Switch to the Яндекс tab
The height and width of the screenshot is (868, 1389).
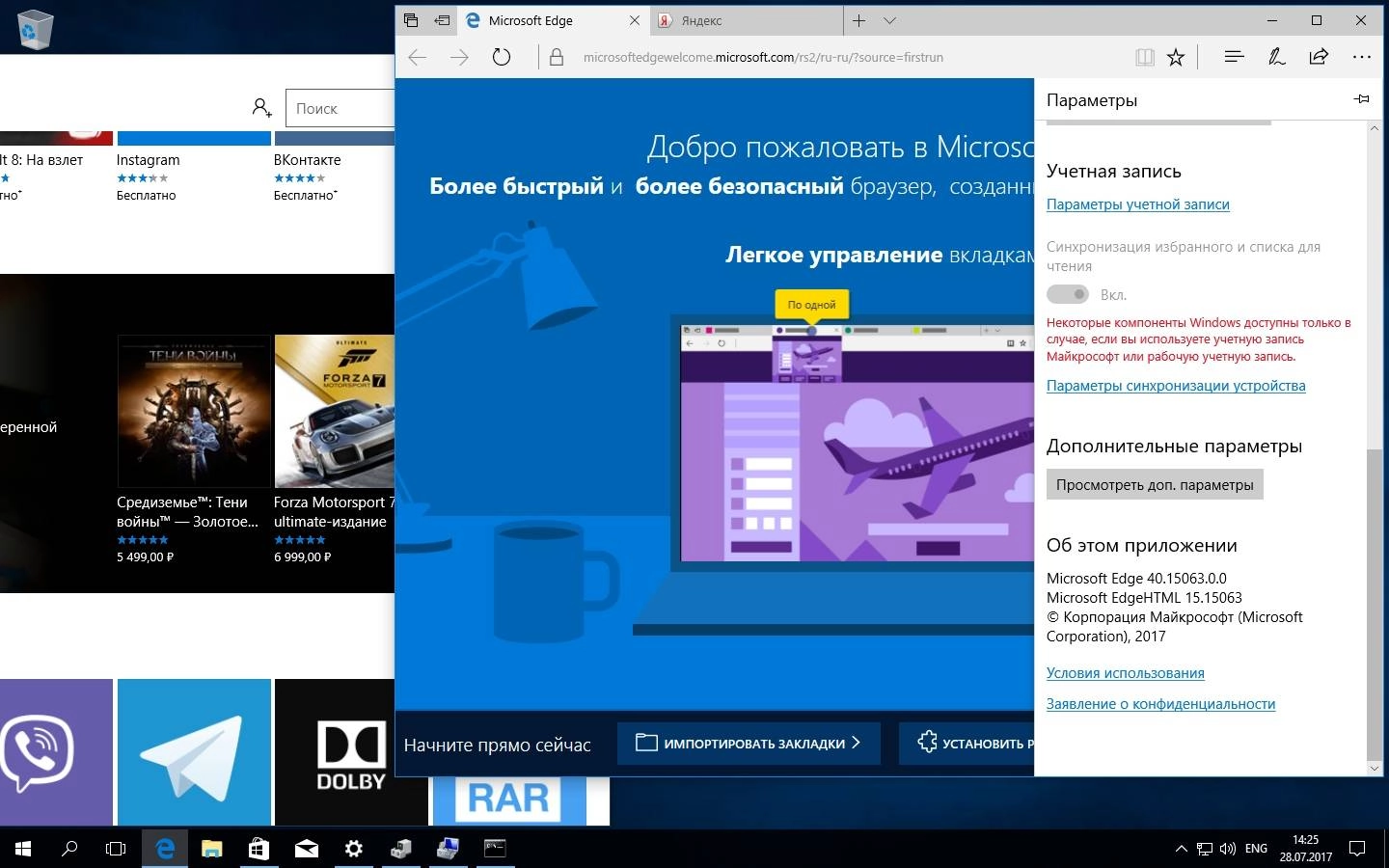(x=746, y=20)
